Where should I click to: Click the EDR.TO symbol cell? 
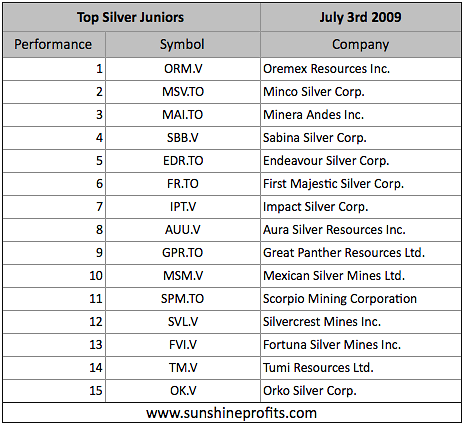tap(183, 161)
